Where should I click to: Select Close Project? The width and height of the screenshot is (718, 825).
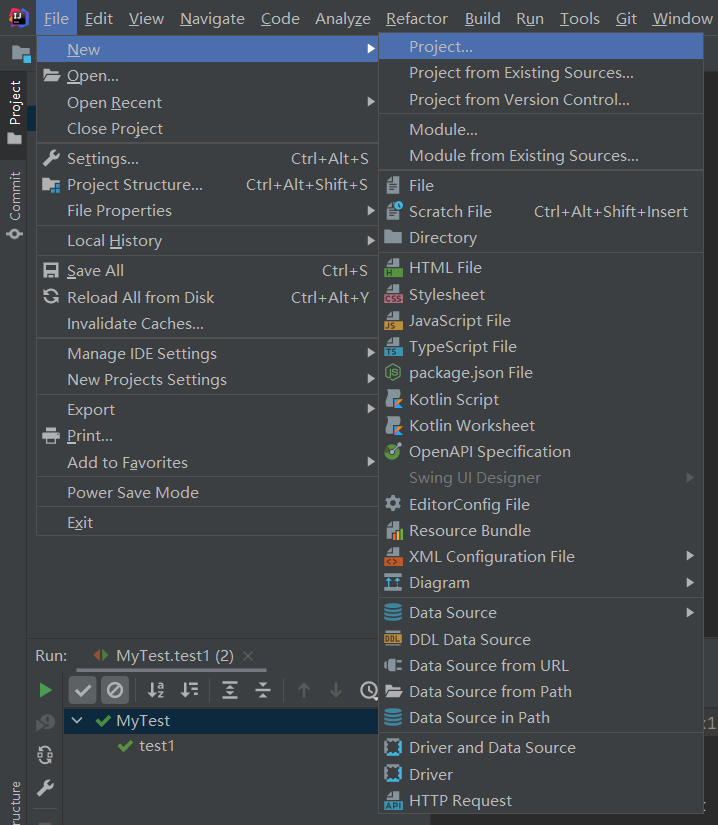tap(207, 128)
